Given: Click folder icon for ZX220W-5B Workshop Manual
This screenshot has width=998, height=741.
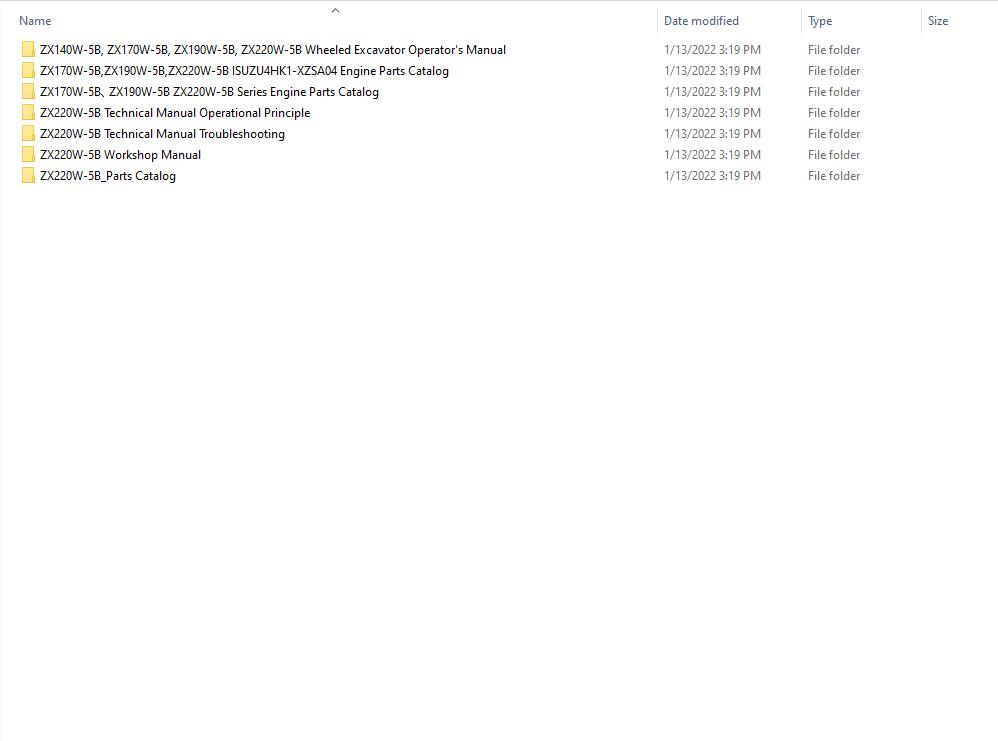Looking at the screenshot, I should click(x=28, y=155).
